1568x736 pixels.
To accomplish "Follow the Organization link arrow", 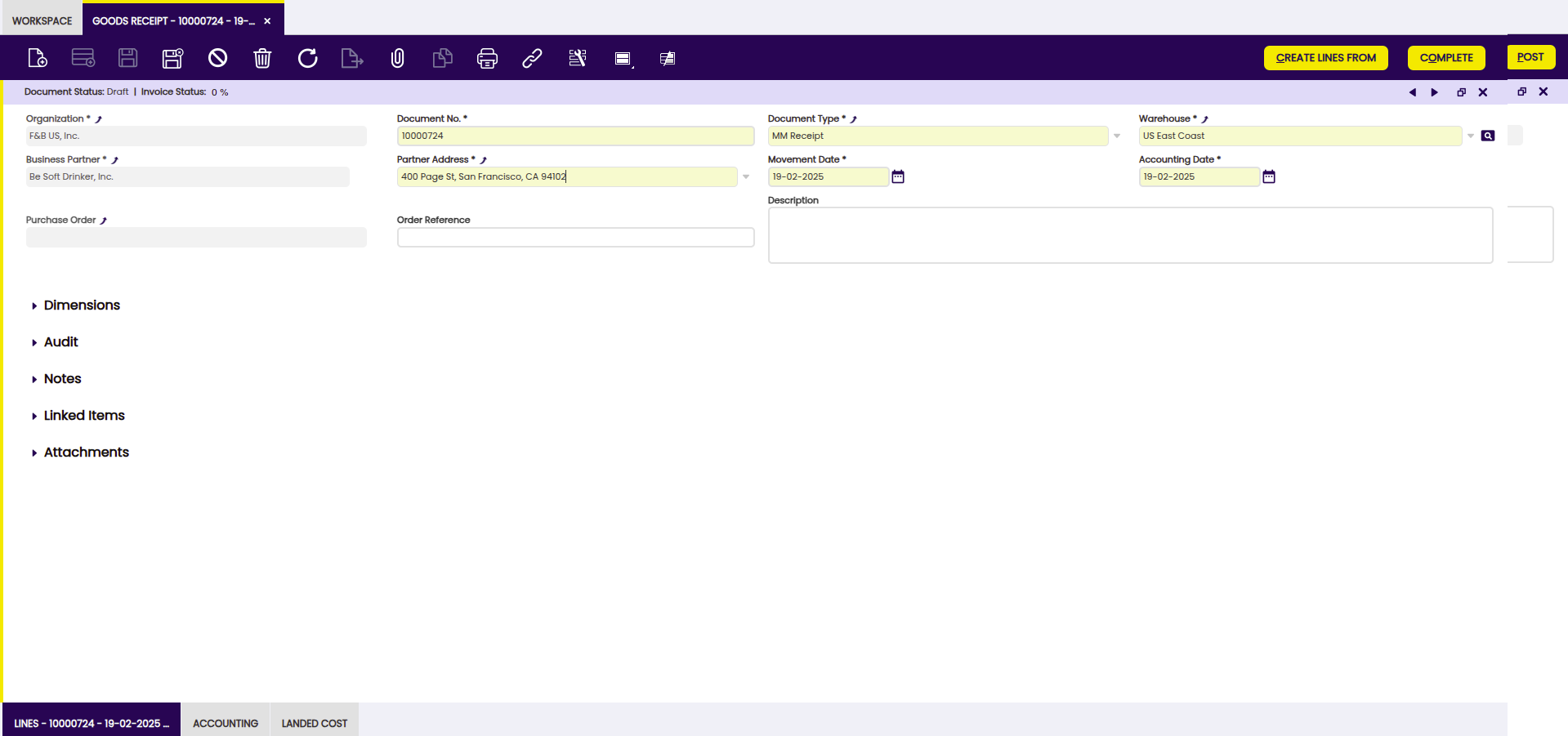I will pyautogui.click(x=99, y=119).
